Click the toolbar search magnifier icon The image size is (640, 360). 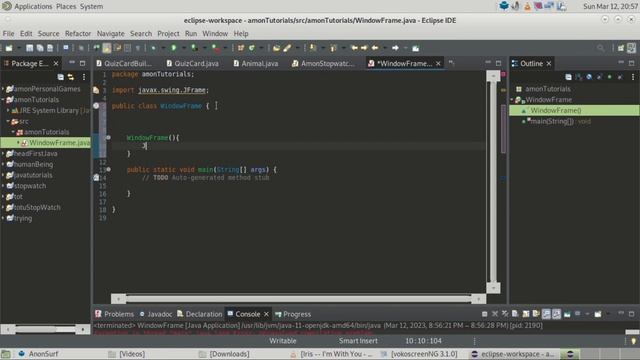point(600,48)
